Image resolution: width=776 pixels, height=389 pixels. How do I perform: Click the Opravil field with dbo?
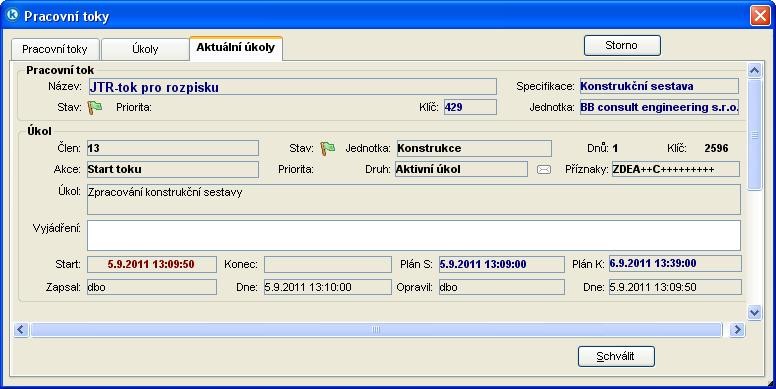click(x=501, y=287)
